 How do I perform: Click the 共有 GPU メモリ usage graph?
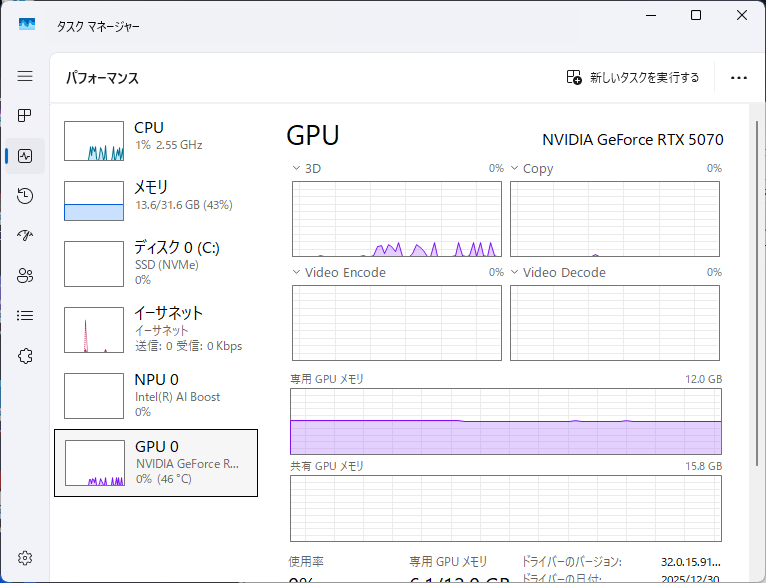[x=506, y=508]
